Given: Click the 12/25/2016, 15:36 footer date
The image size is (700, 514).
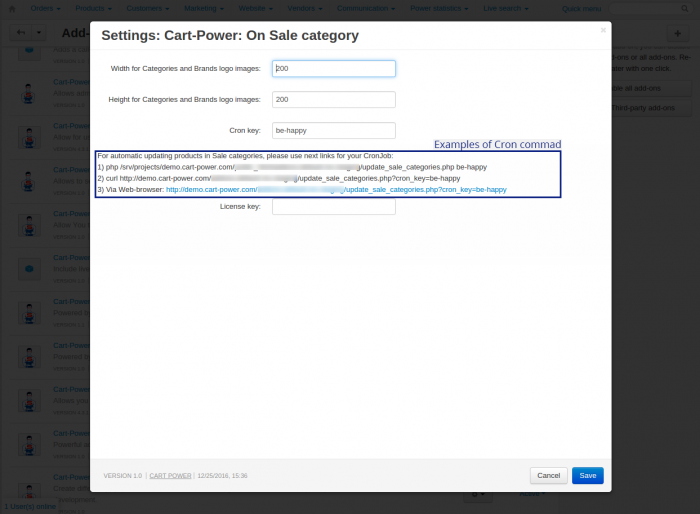Looking at the screenshot, I should 222,476.
